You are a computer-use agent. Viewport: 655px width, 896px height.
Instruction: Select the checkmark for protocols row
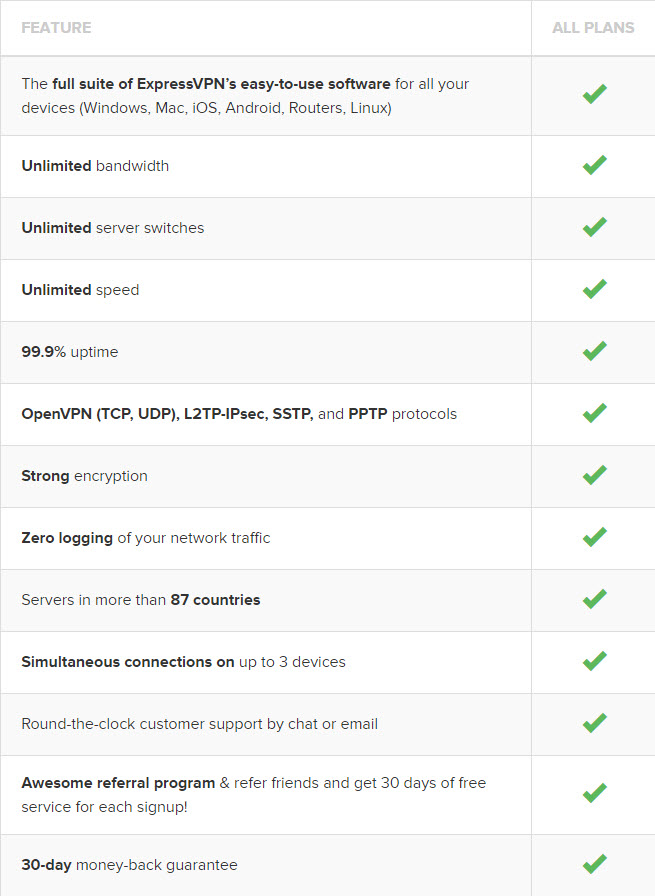pos(594,413)
